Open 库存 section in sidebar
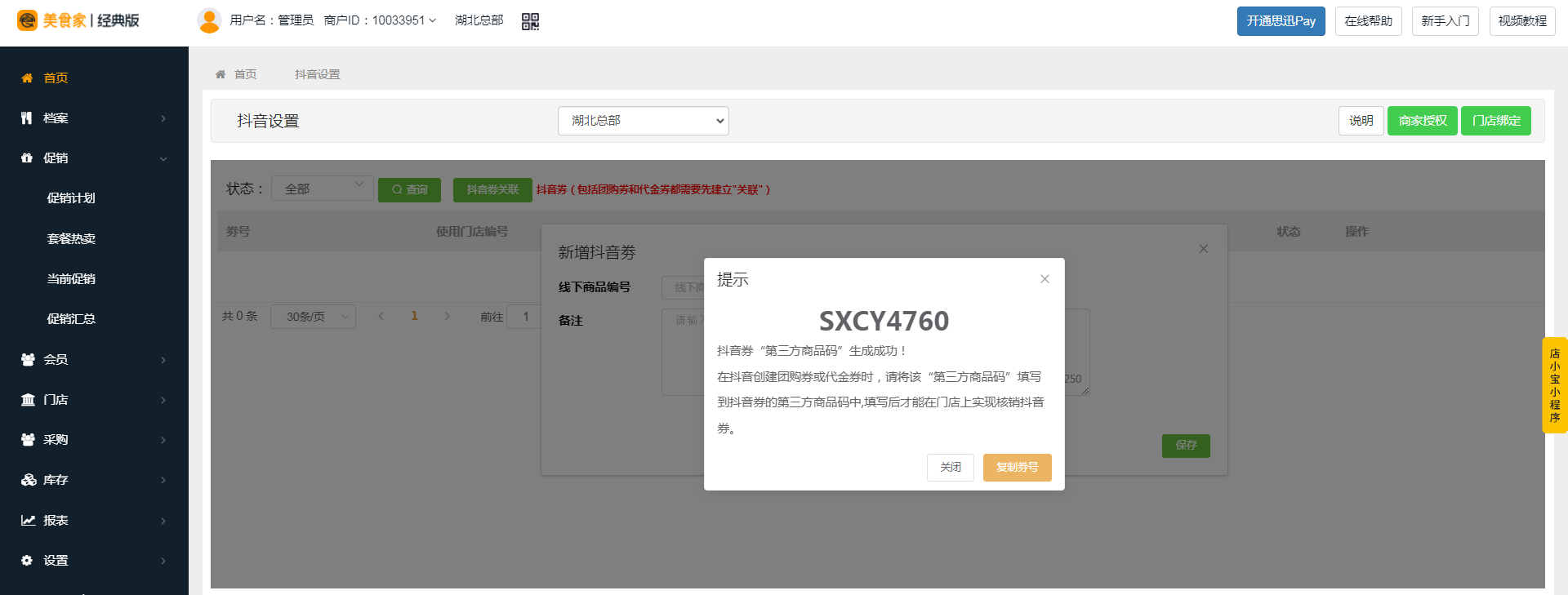 click(x=94, y=480)
